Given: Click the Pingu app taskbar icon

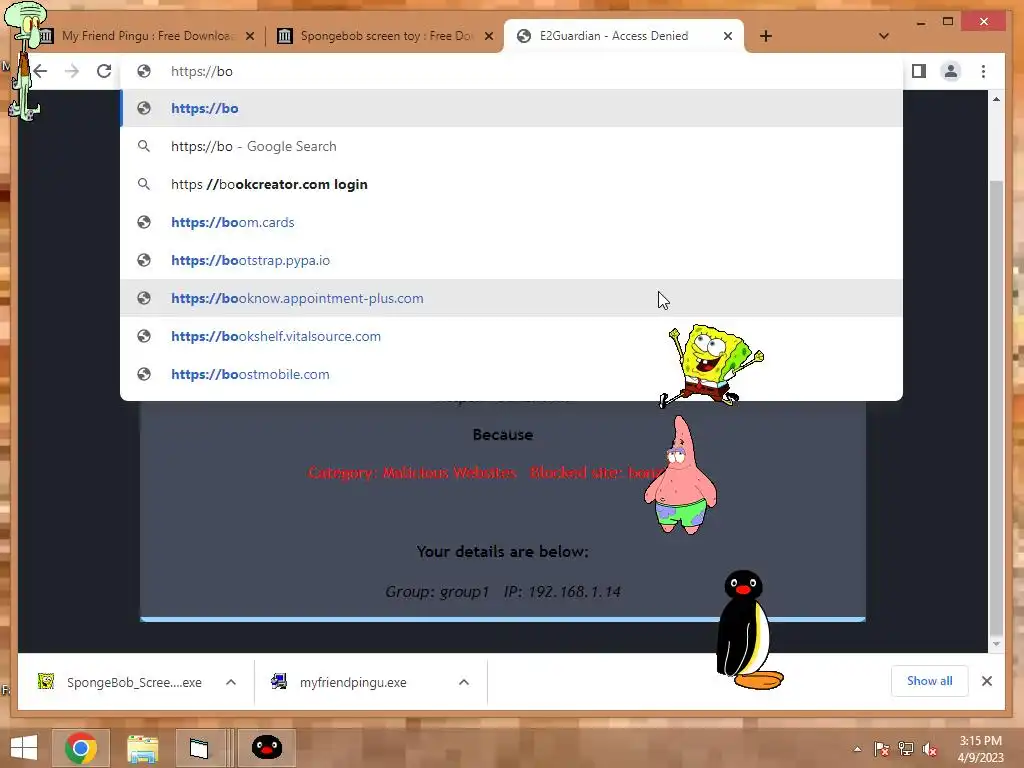Looking at the screenshot, I should 266,747.
